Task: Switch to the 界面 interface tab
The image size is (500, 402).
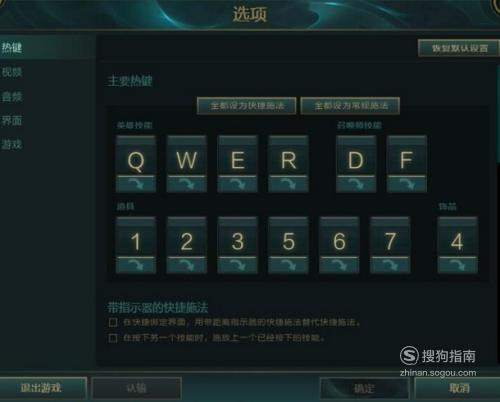Action: (x=12, y=120)
